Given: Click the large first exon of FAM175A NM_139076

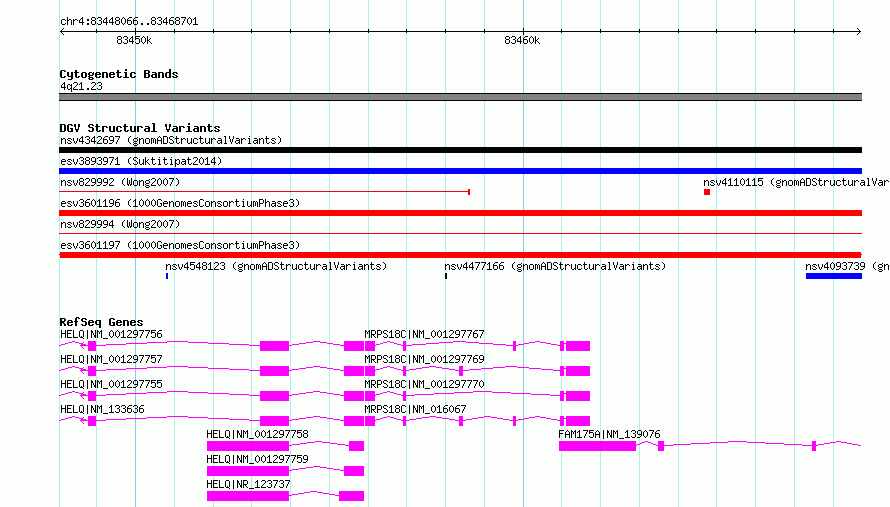Looking at the screenshot, I should pos(597,446).
